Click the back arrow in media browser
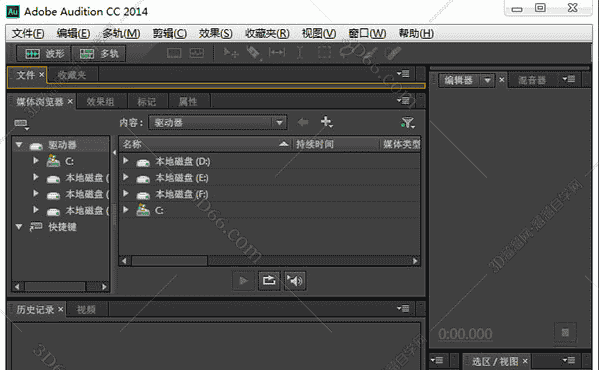The width and height of the screenshot is (599, 370). 303,122
